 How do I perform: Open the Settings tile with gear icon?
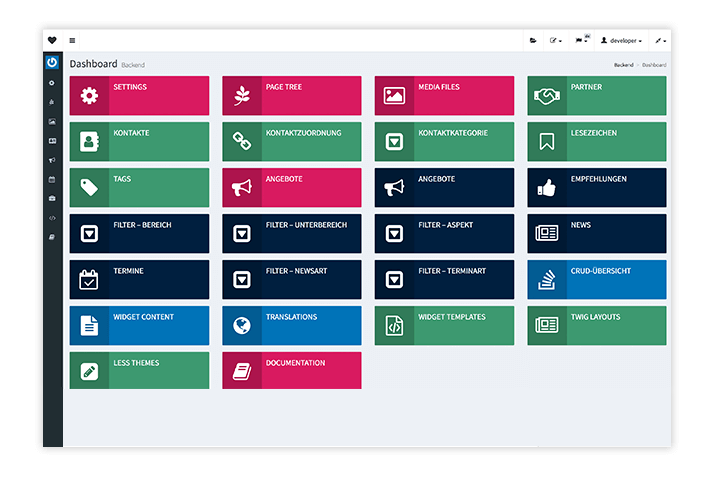tap(139, 96)
